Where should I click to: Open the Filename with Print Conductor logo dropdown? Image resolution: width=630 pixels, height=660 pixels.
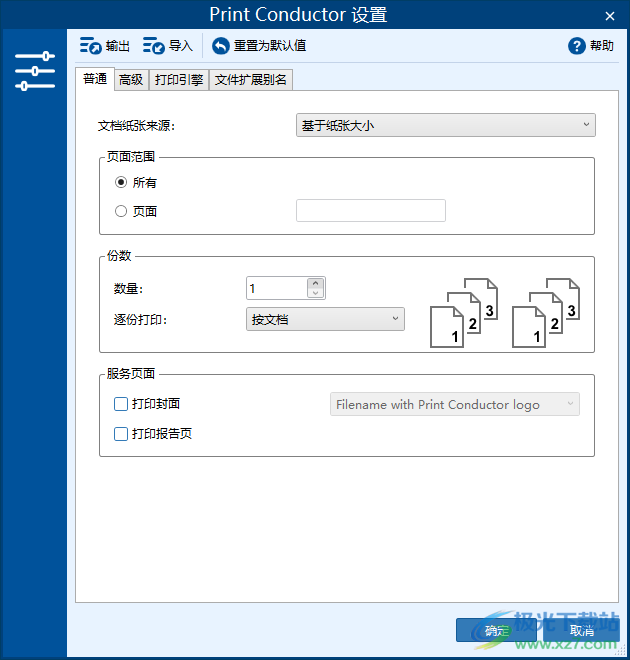coord(455,405)
